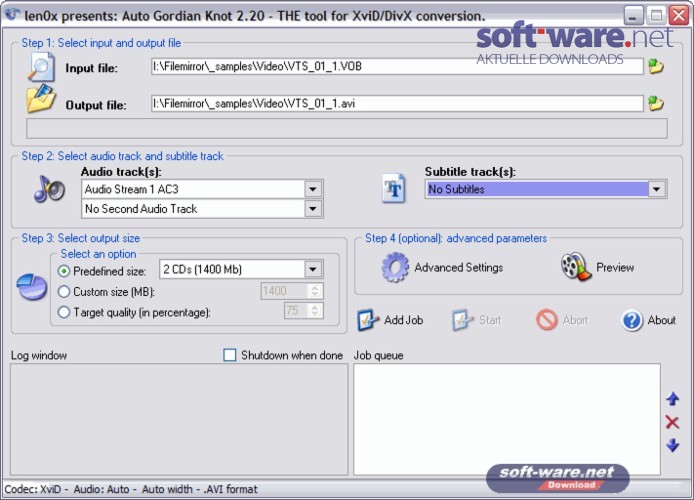Click the Start job icon
This screenshot has height=500, width=694.
point(463,320)
